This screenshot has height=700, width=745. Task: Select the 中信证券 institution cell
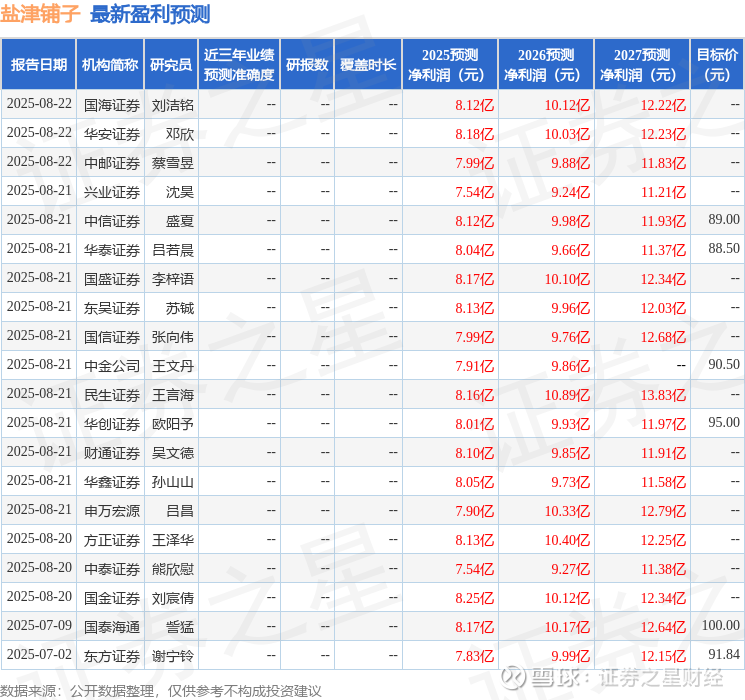(x=112, y=221)
